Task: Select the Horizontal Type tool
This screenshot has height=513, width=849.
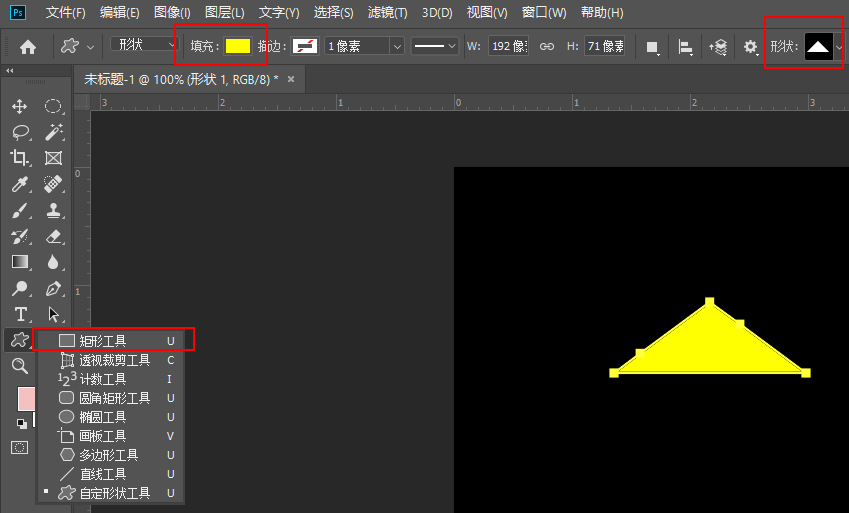Action: [x=20, y=314]
